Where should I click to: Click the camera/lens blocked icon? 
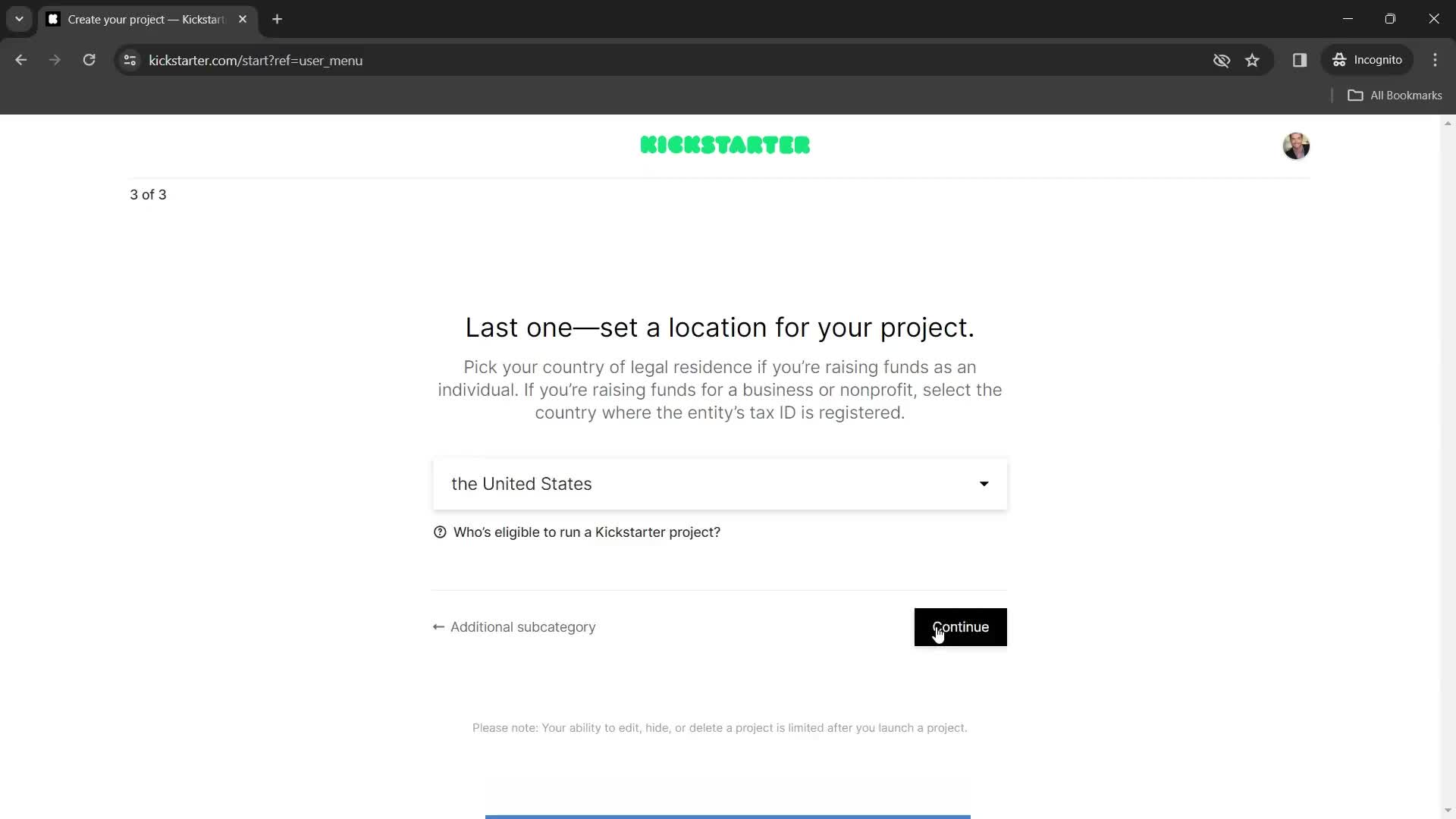click(x=1222, y=60)
